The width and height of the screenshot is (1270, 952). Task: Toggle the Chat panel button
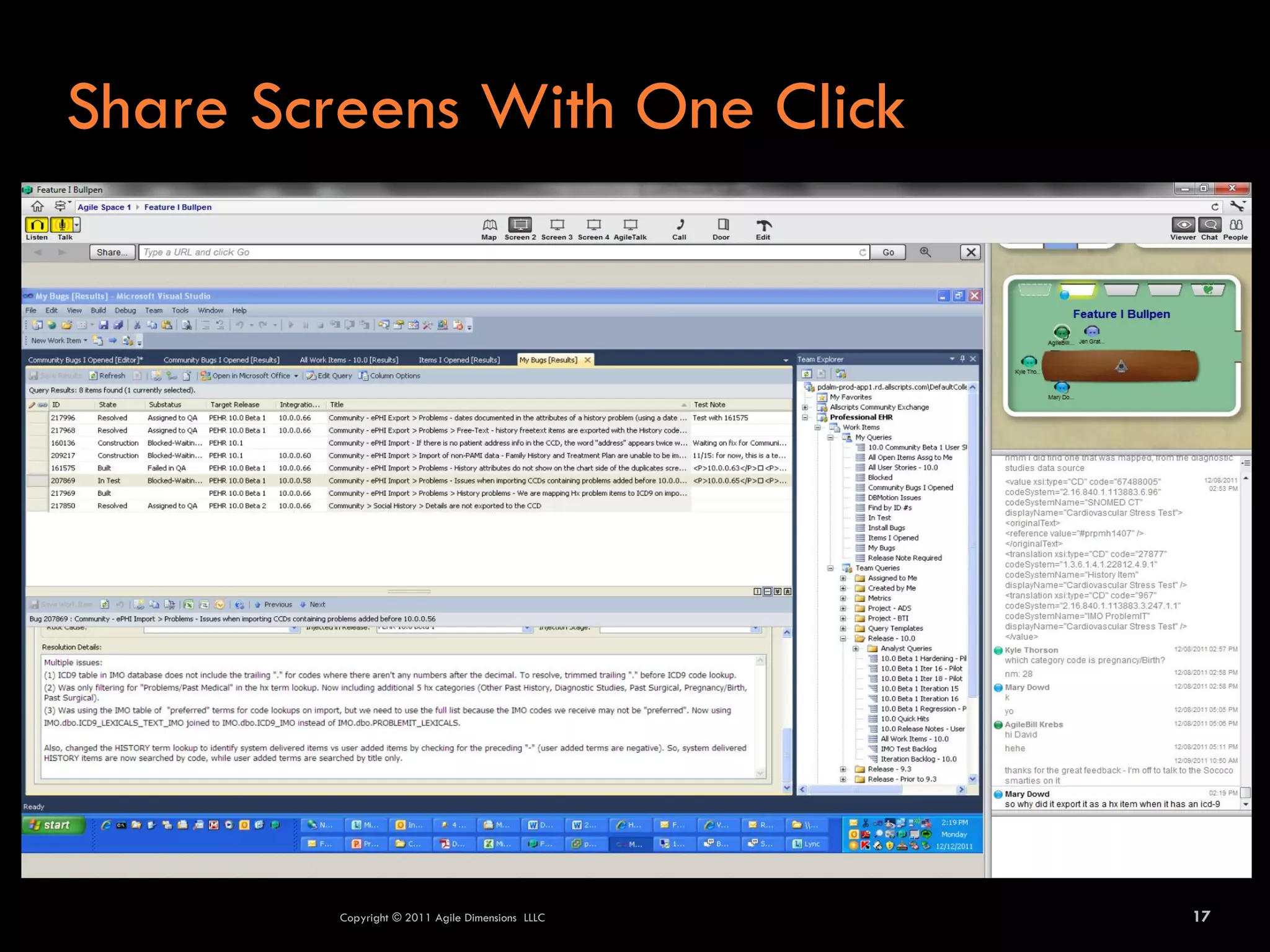click(1210, 225)
